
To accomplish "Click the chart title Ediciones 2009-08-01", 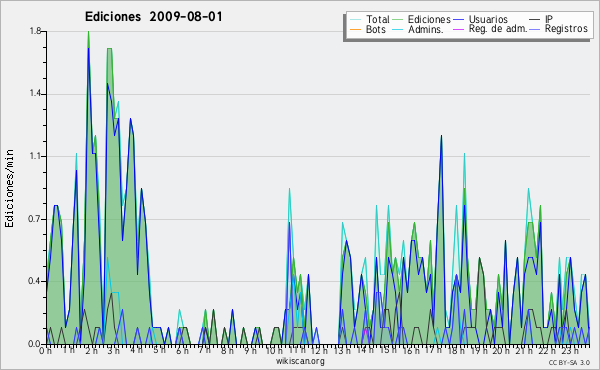I will tap(153, 17).
